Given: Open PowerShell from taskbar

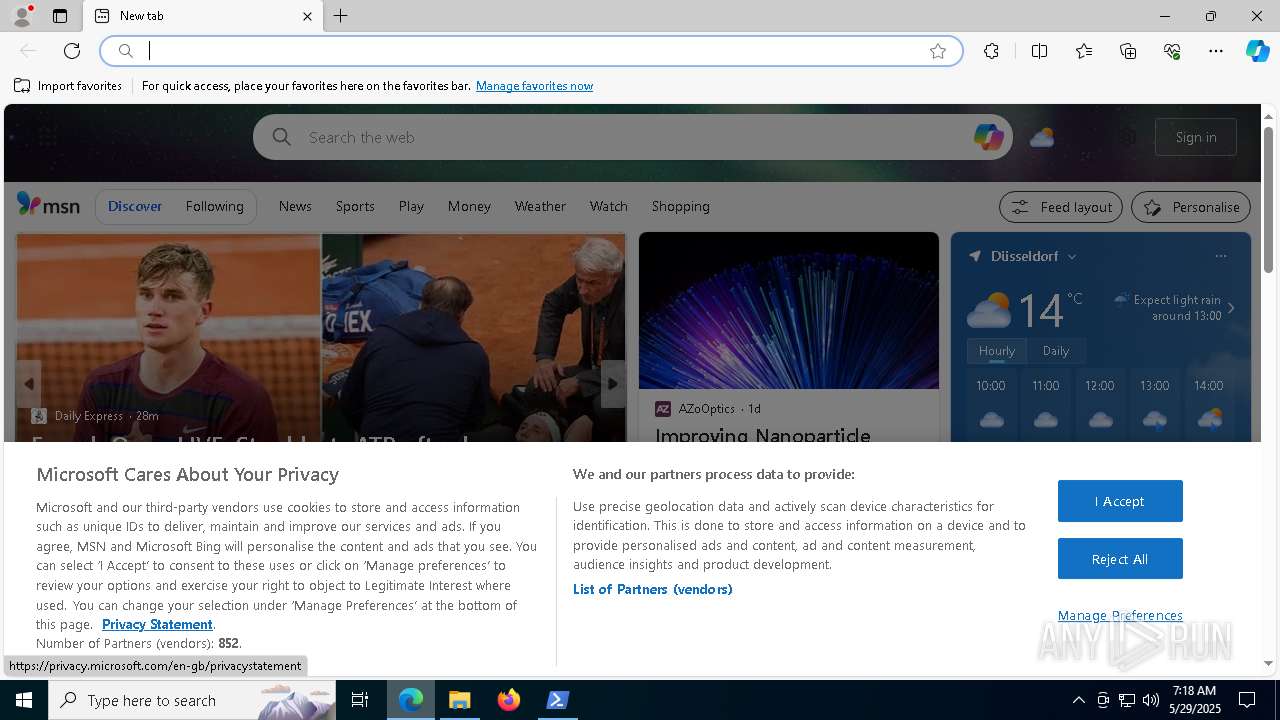Looking at the screenshot, I should [x=558, y=700].
